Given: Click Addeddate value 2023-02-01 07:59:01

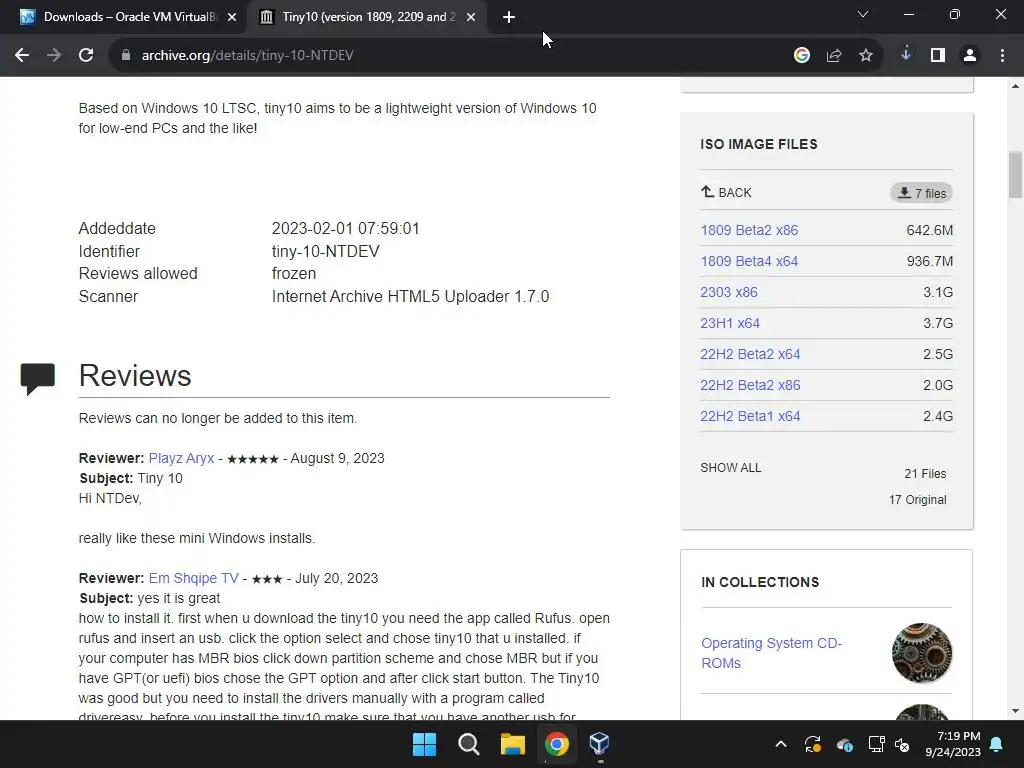Looking at the screenshot, I should coord(345,229).
